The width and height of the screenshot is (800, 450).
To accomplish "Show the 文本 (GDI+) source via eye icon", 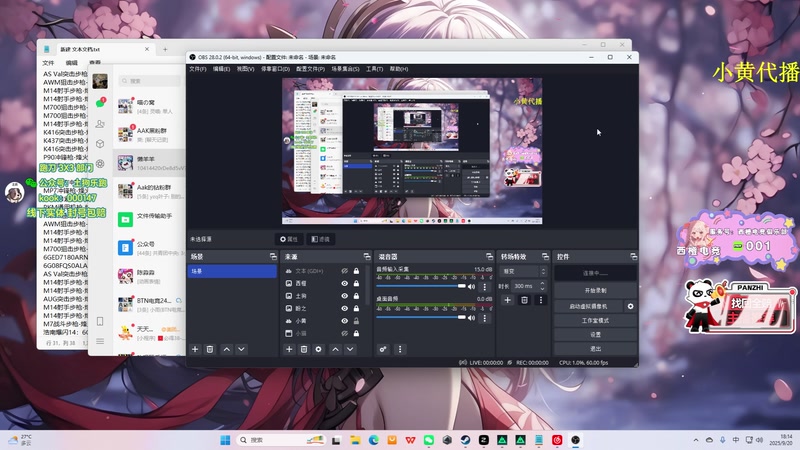I will pyautogui.click(x=344, y=271).
